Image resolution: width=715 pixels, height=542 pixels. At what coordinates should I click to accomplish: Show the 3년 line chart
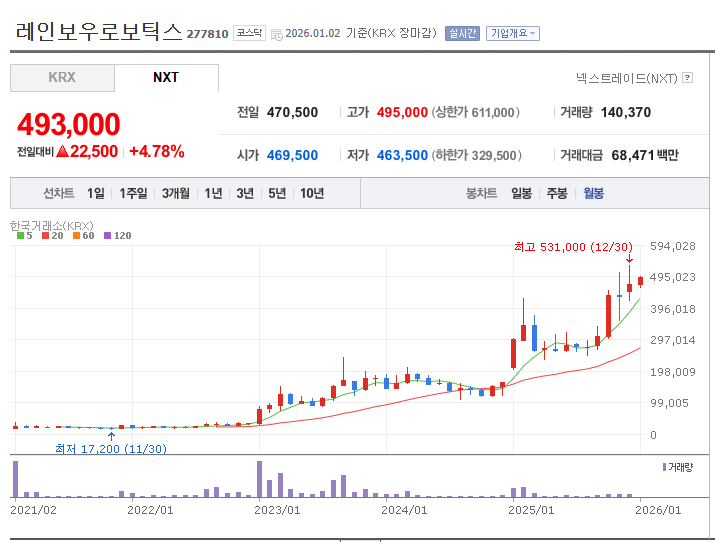[x=245, y=193]
